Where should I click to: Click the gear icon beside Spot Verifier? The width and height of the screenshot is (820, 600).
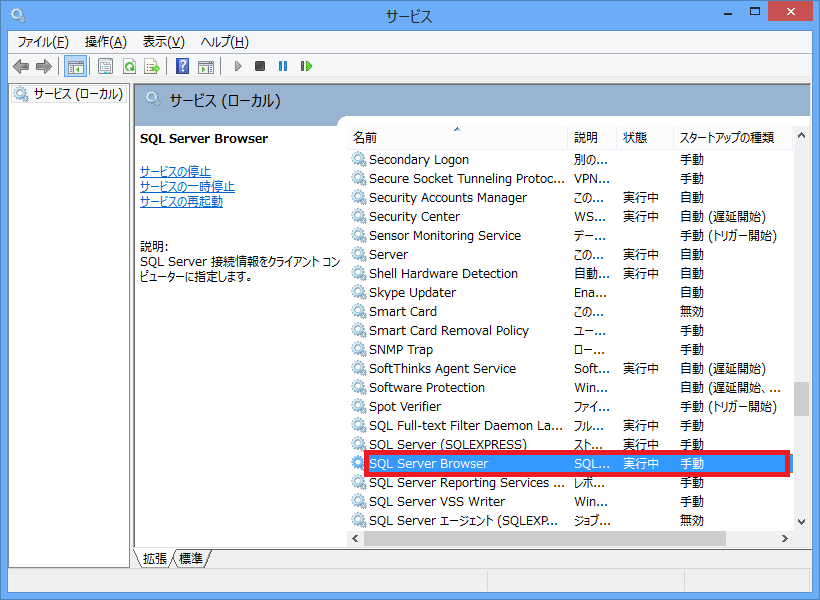point(358,406)
